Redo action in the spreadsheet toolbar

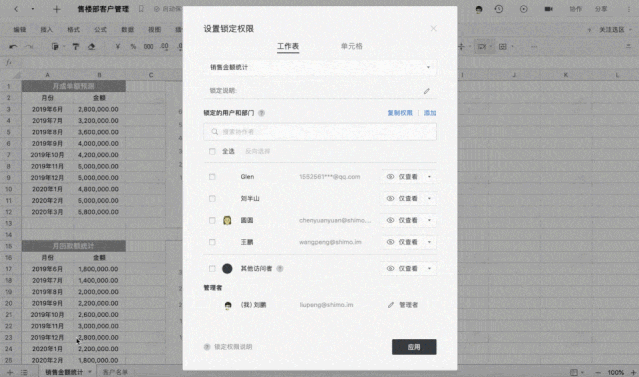tap(29, 47)
